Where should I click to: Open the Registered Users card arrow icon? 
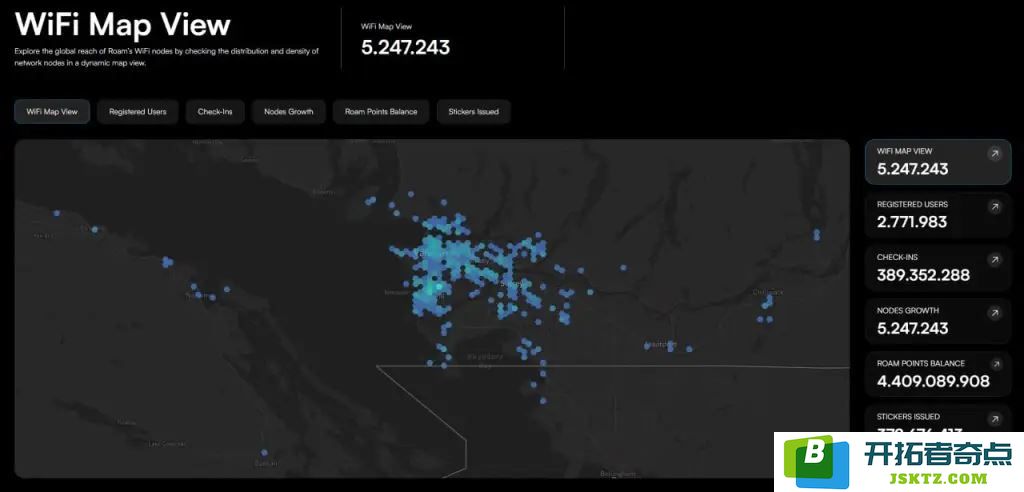click(x=994, y=207)
